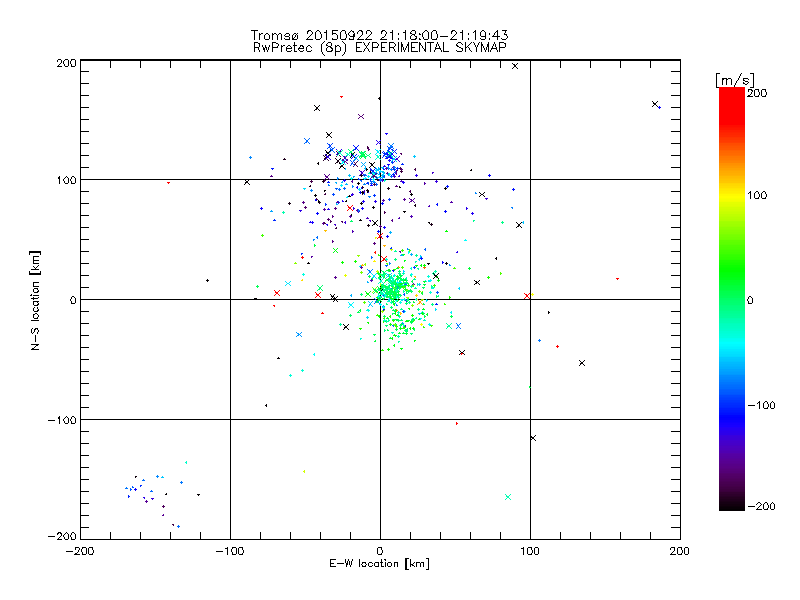The height and width of the screenshot is (600, 800).
Task: Click the 'N-S location [km]' axis label
Action: pyautogui.click(x=35, y=300)
